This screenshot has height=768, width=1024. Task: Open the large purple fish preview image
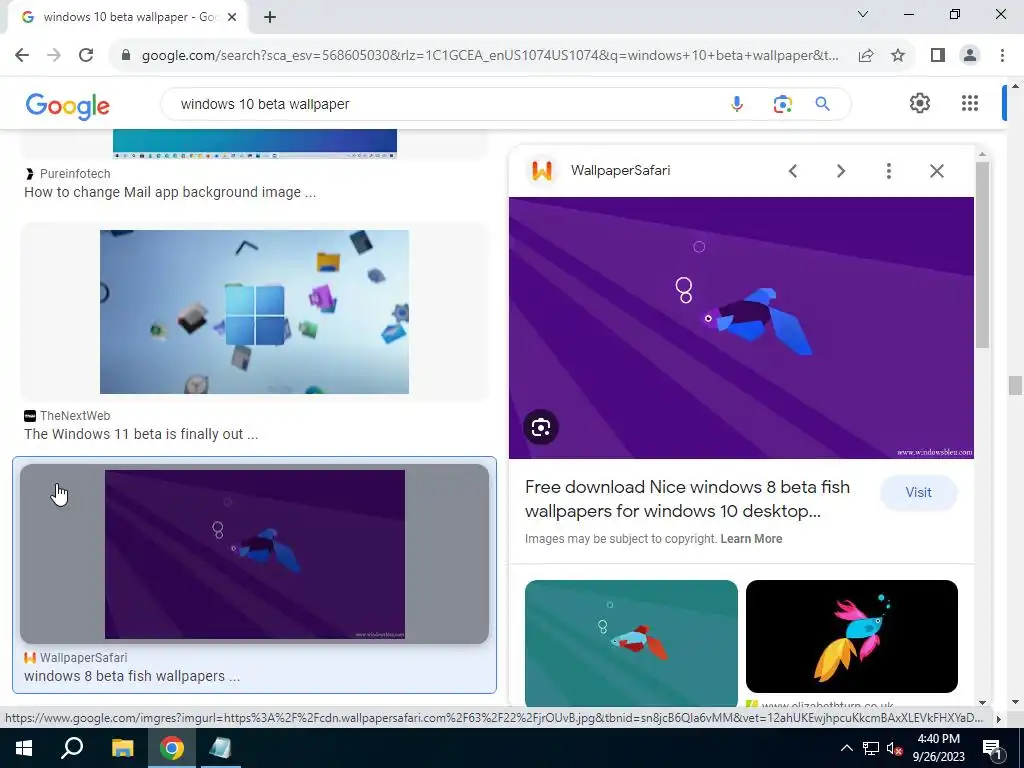(741, 328)
